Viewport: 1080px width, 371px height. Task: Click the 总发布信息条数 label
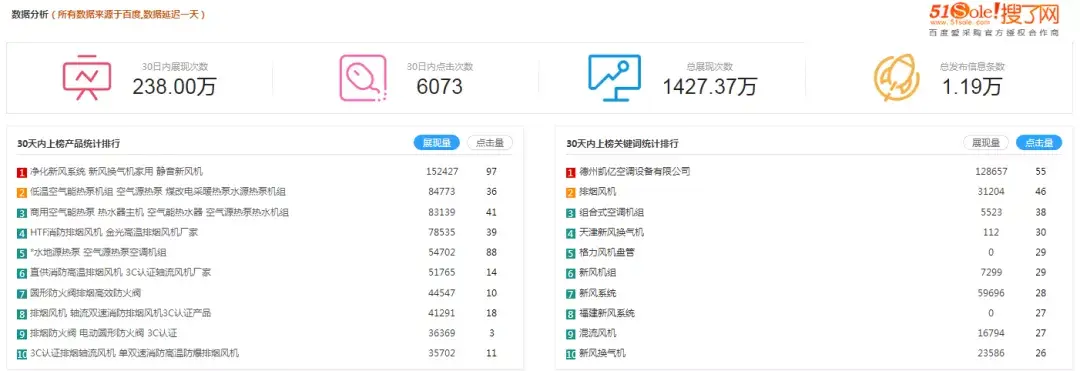pos(973,67)
